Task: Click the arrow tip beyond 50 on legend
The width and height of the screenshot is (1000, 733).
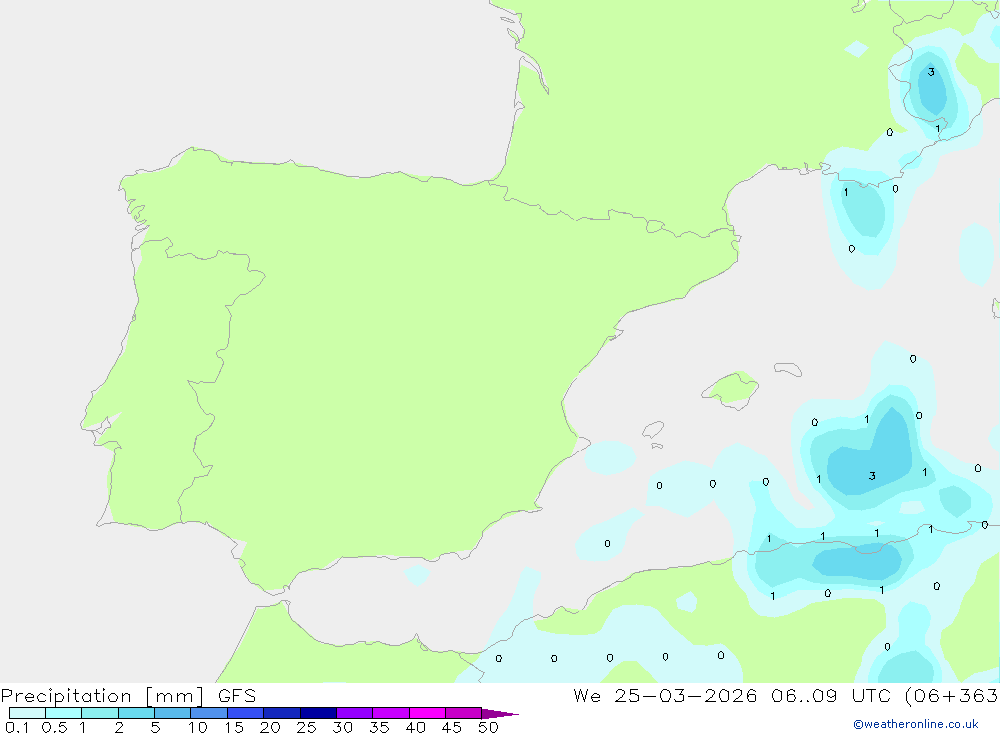Action: click(500, 713)
